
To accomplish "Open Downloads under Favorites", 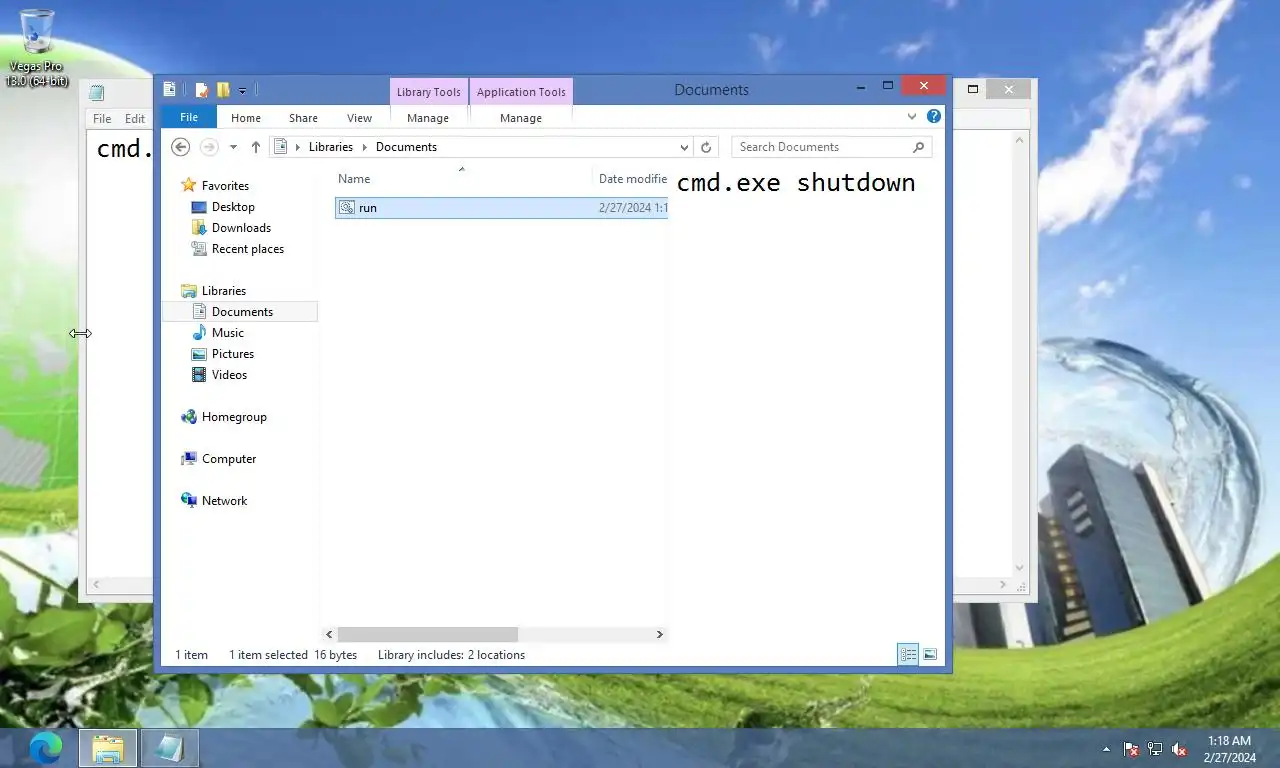I will pos(241,228).
